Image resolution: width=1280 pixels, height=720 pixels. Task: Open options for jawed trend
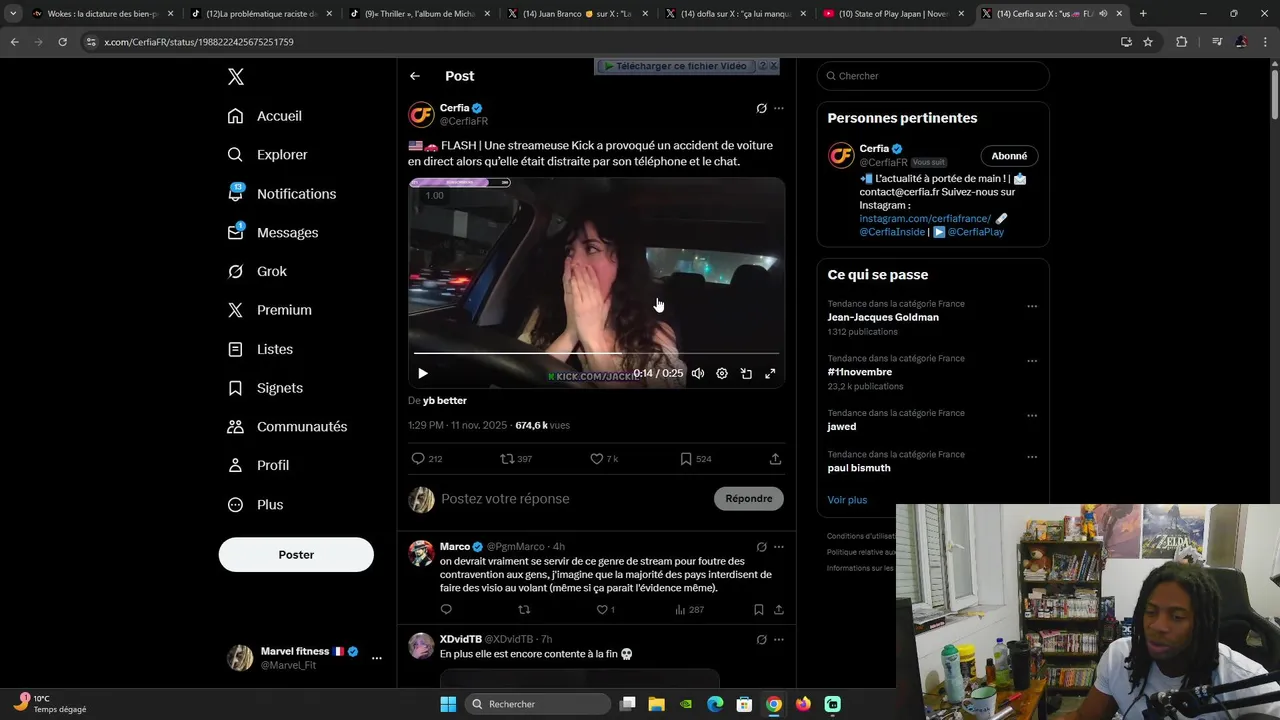point(1032,416)
